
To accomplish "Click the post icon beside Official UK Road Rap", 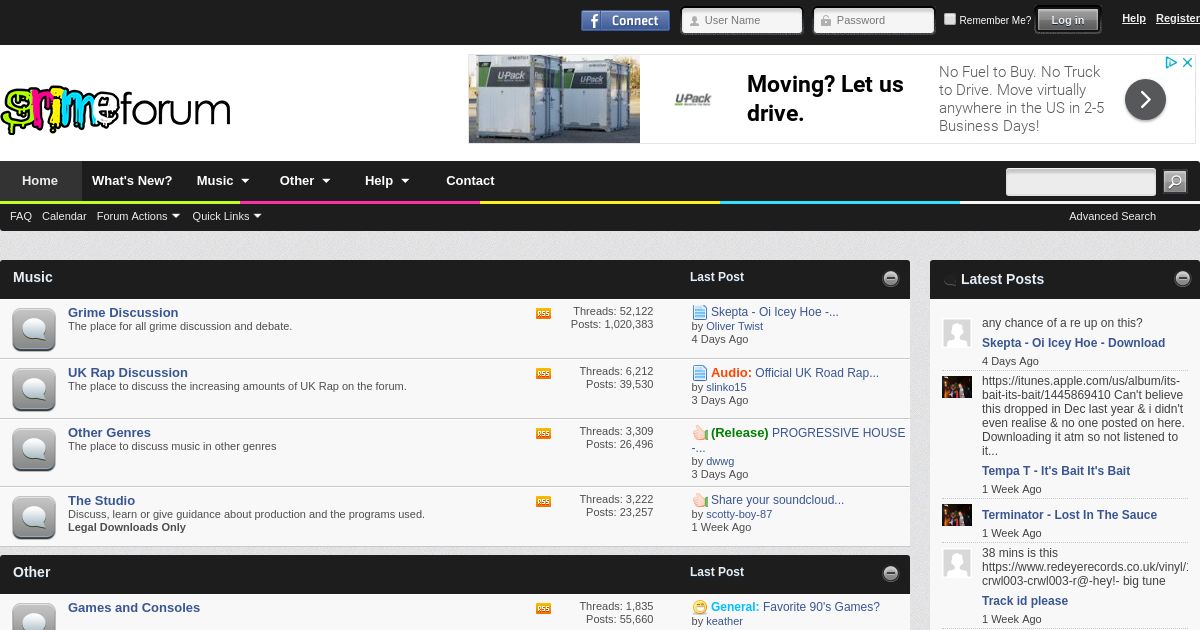I will click(700, 373).
